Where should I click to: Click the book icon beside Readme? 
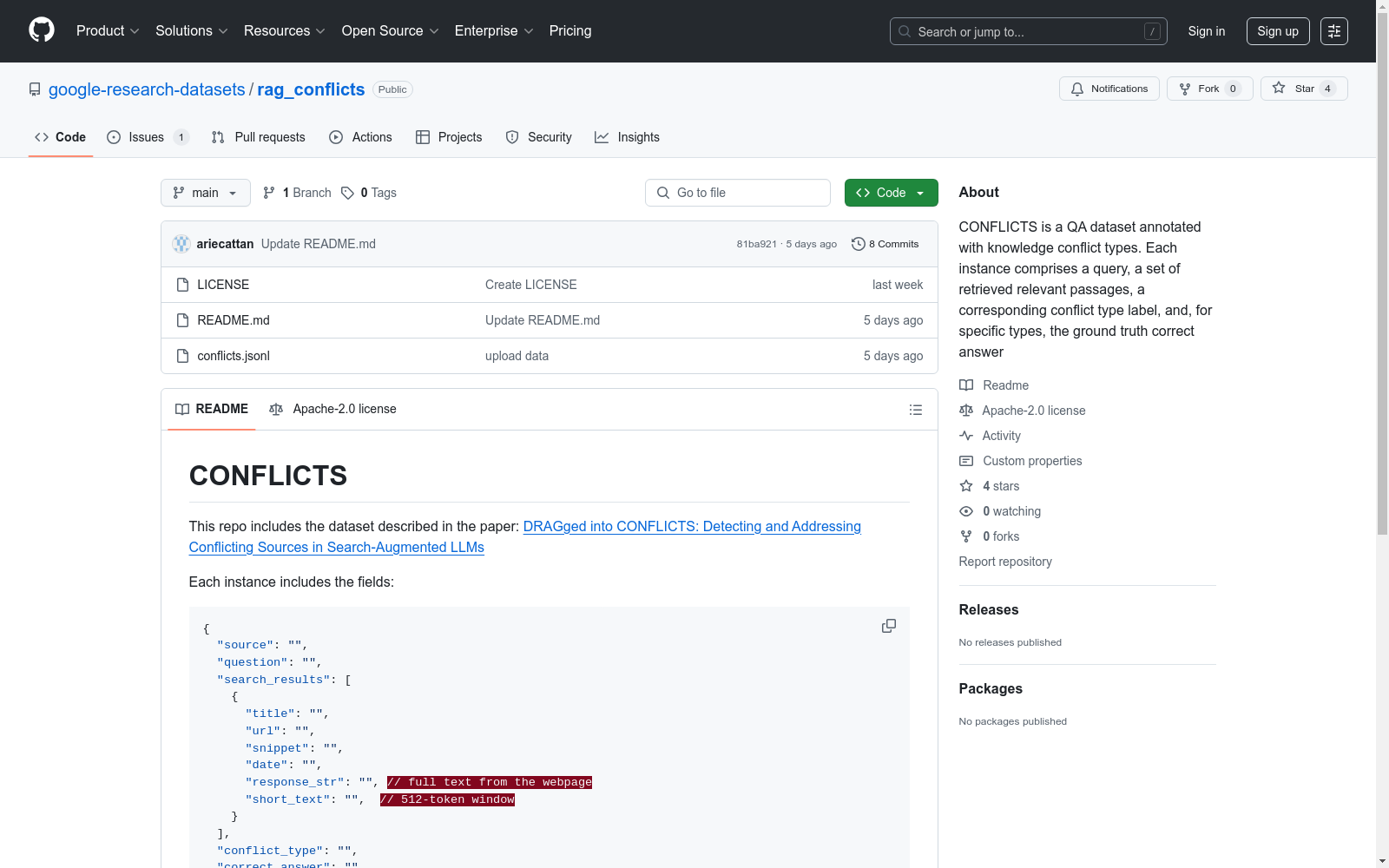(x=966, y=385)
